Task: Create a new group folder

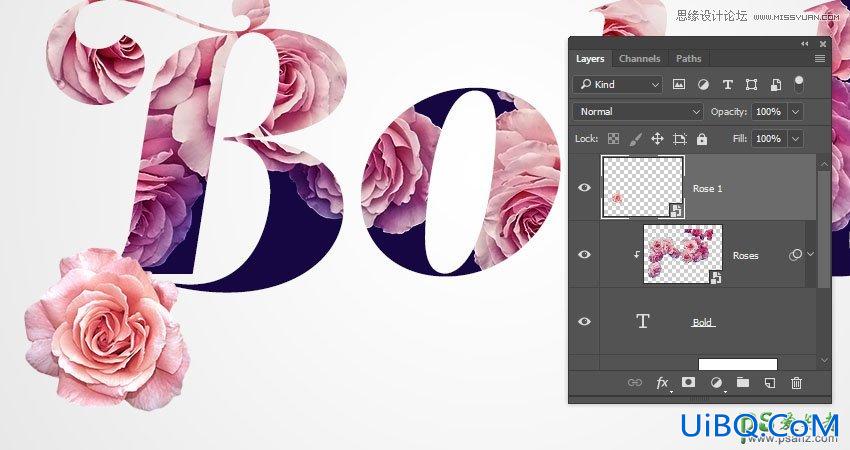Action: coord(743,382)
